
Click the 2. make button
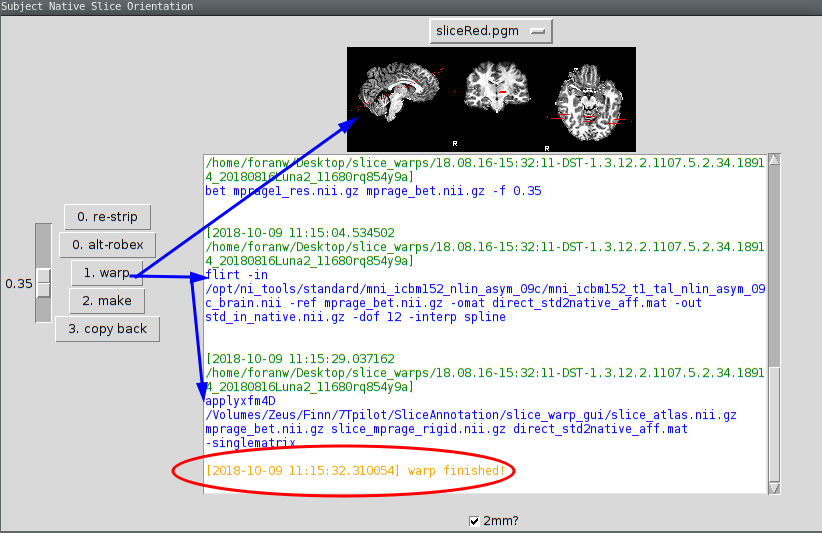pyautogui.click(x=107, y=301)
